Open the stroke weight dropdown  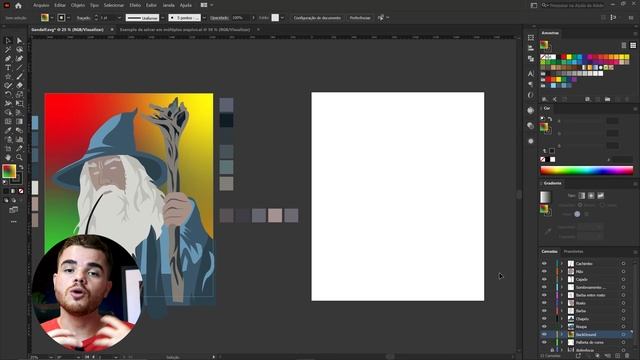119,18
